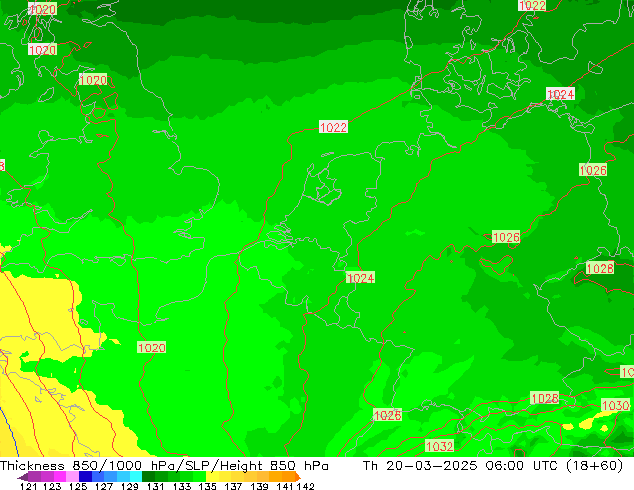Click legend value 131
The image size is (634, 490).
click(155, 486)
